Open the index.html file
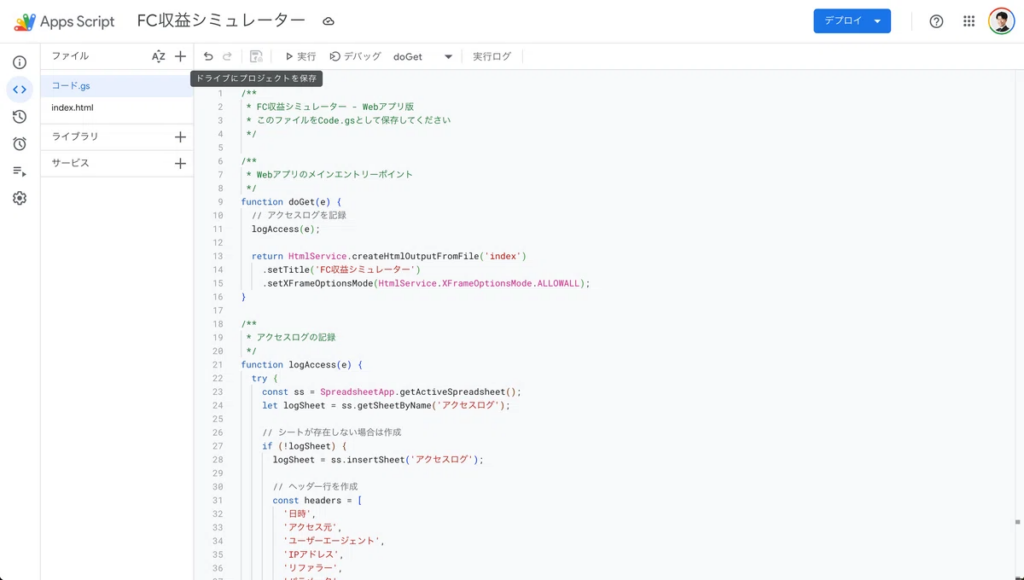The image size is (1024, 580). point(72,108)
